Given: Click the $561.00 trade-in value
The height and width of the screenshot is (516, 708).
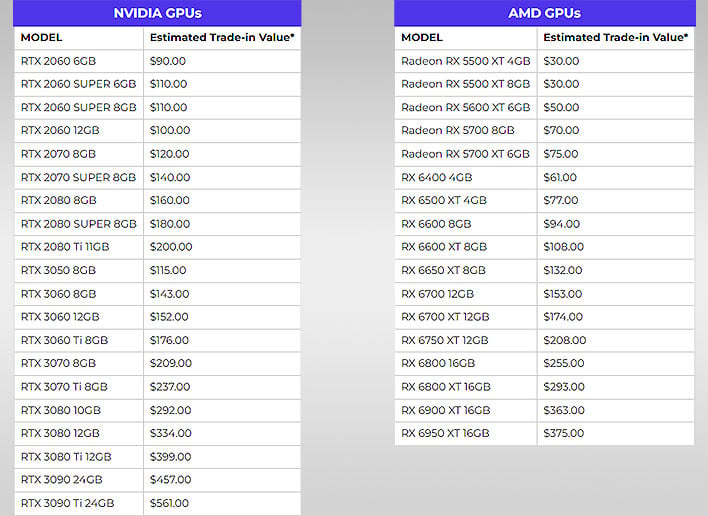Looking at the screenshot, I should click(x=170, y=503).
